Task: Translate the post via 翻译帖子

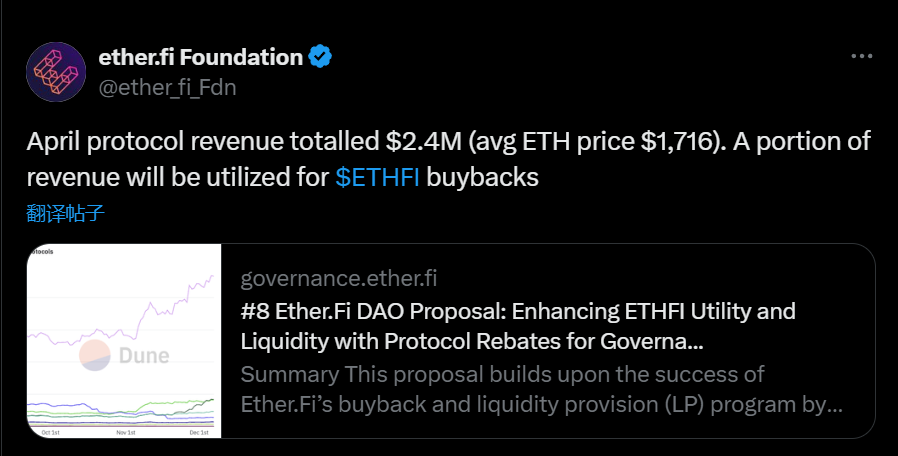Action: (x=65, y=213)
